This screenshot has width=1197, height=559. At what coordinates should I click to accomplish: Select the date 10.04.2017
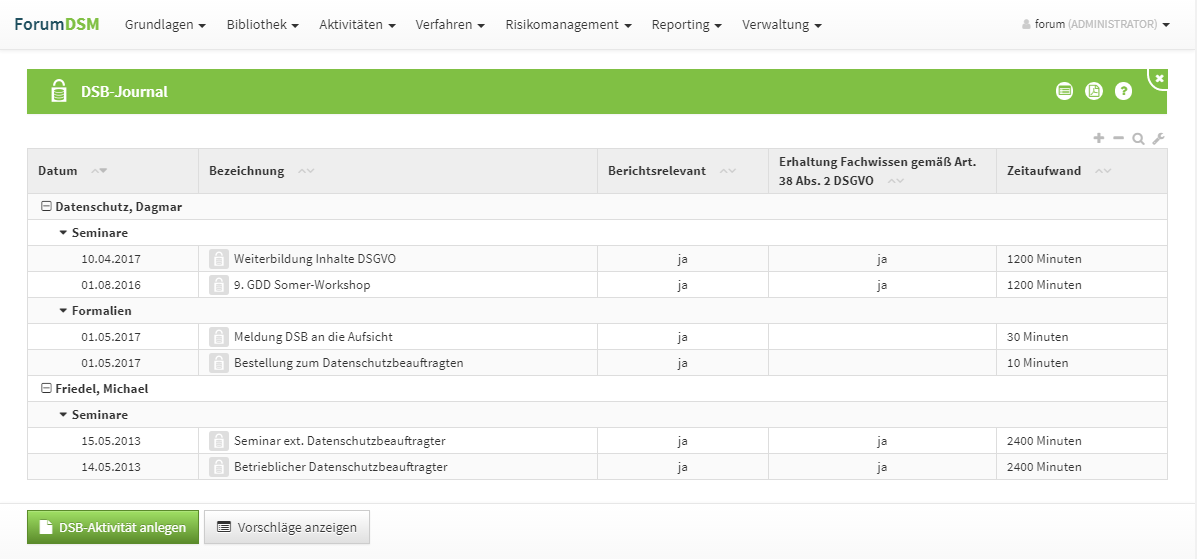(111, 259)
